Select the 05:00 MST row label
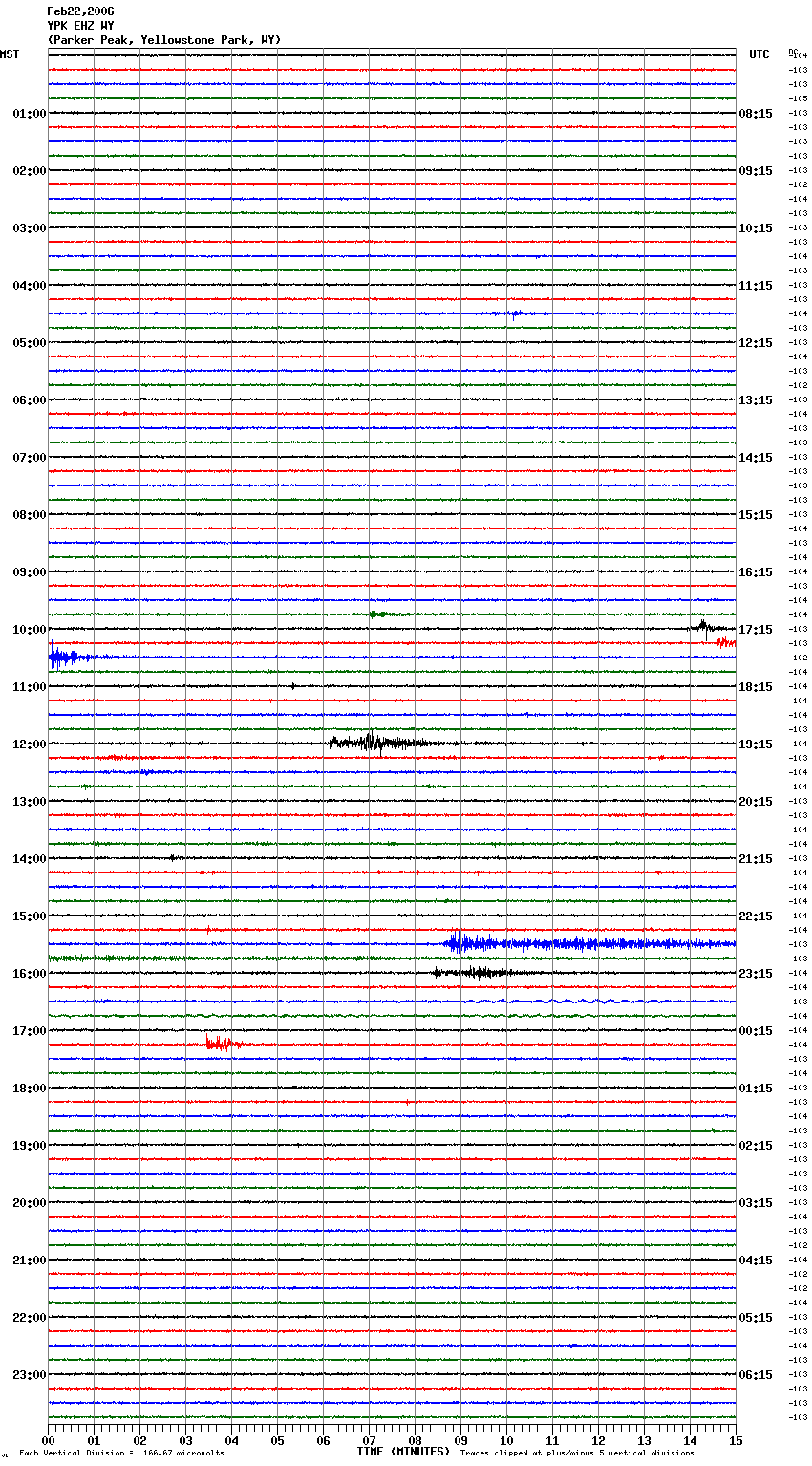Viewport: 812px width, 1466px height. (x=30, y=343)
